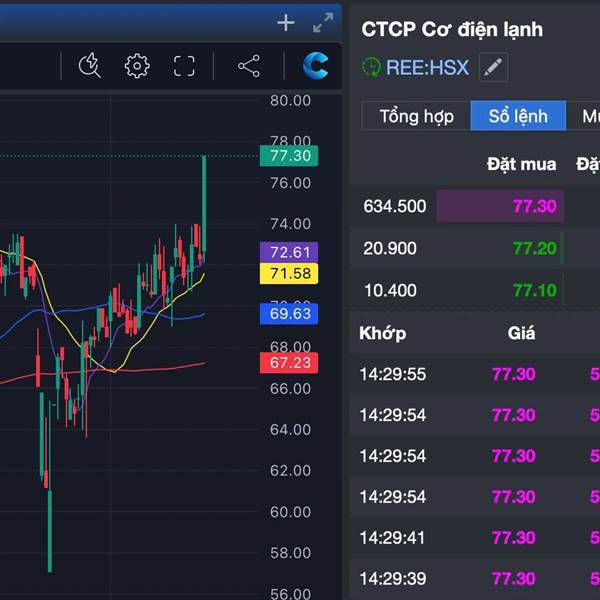Click the blue C logo icon

tap(315, 65)
